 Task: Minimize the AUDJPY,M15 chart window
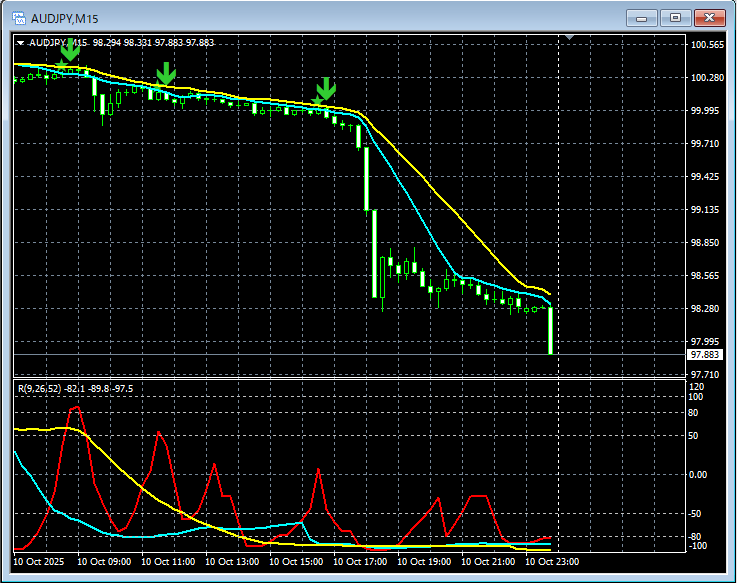tap(642, 17)
